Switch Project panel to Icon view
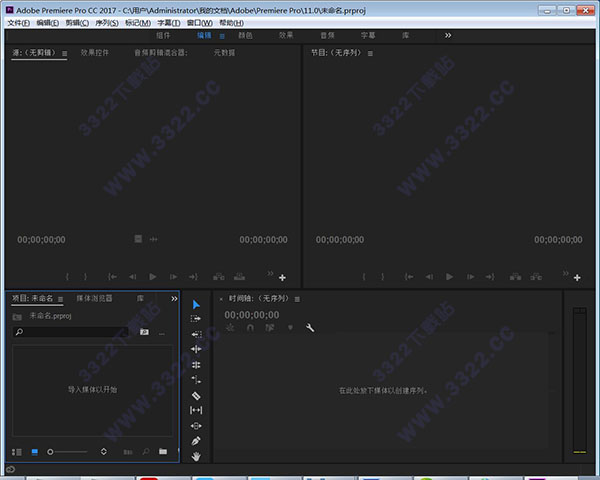This screenshot has width=600, height=480. coord(34,452)
